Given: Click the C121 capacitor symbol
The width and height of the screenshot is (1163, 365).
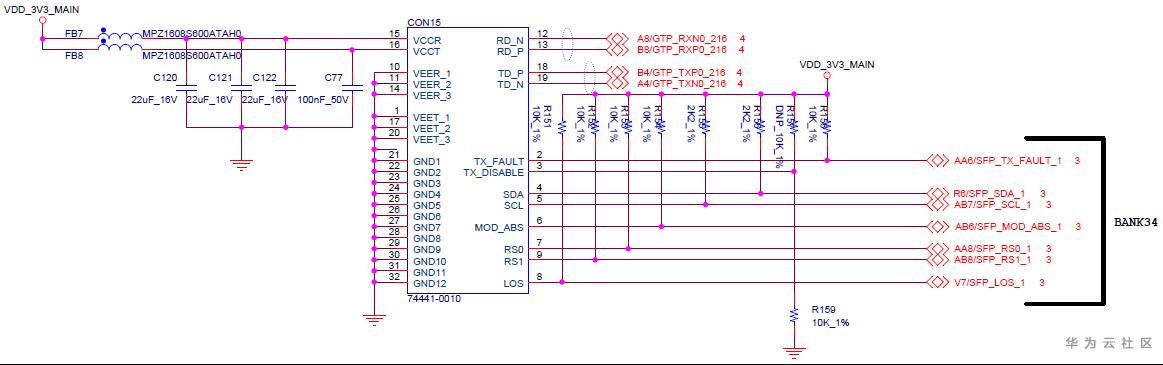Looking at the screenshot, I should pos(241,88).
